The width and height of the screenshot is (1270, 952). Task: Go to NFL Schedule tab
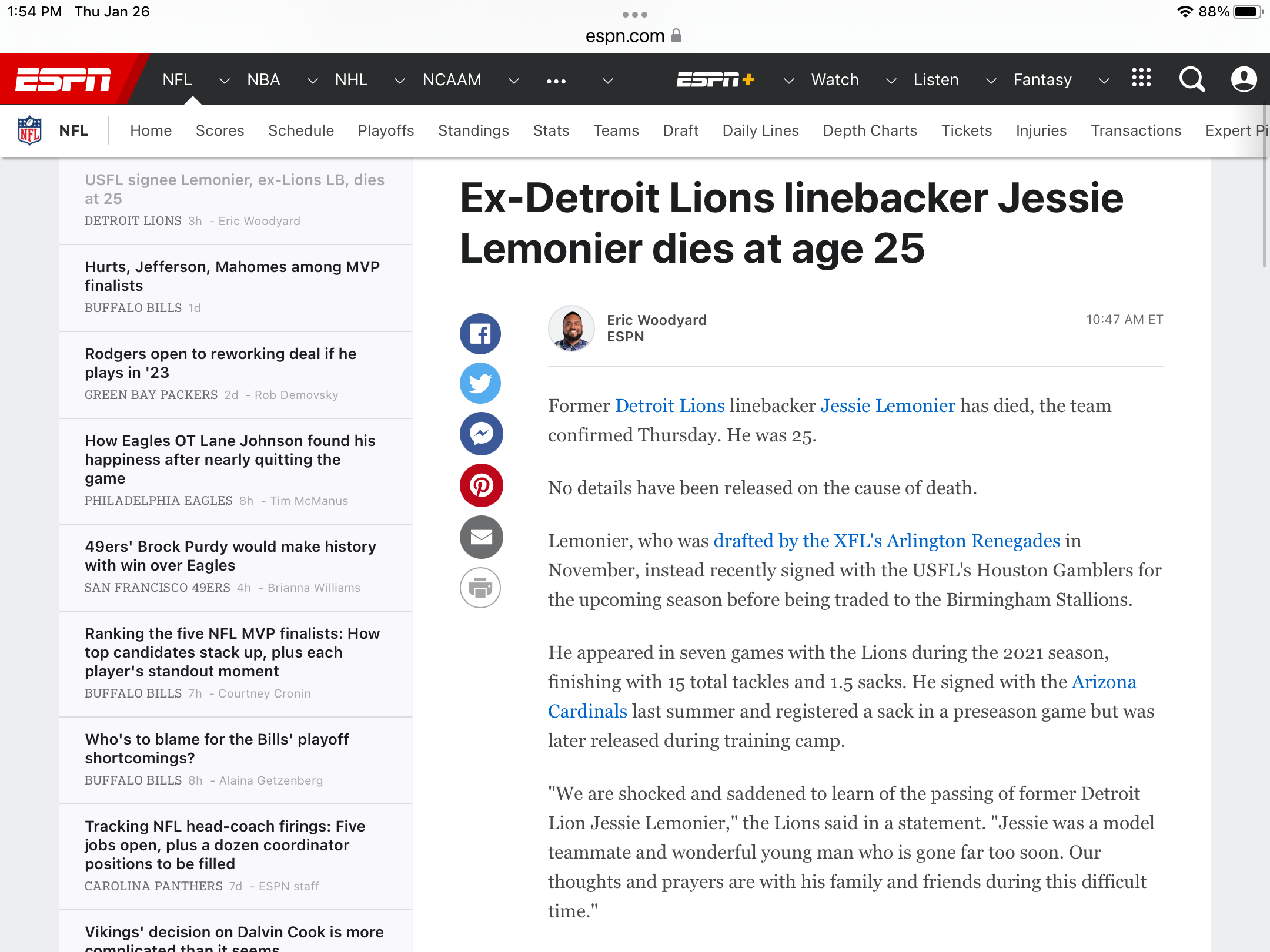[301, 130]
